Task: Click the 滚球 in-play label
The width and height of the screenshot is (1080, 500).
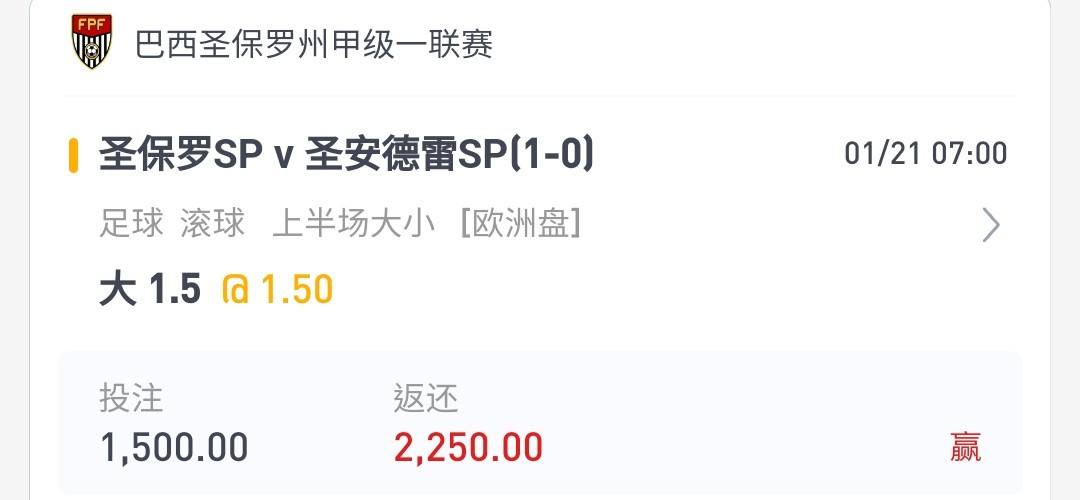Action: click(x=213, y=224)
